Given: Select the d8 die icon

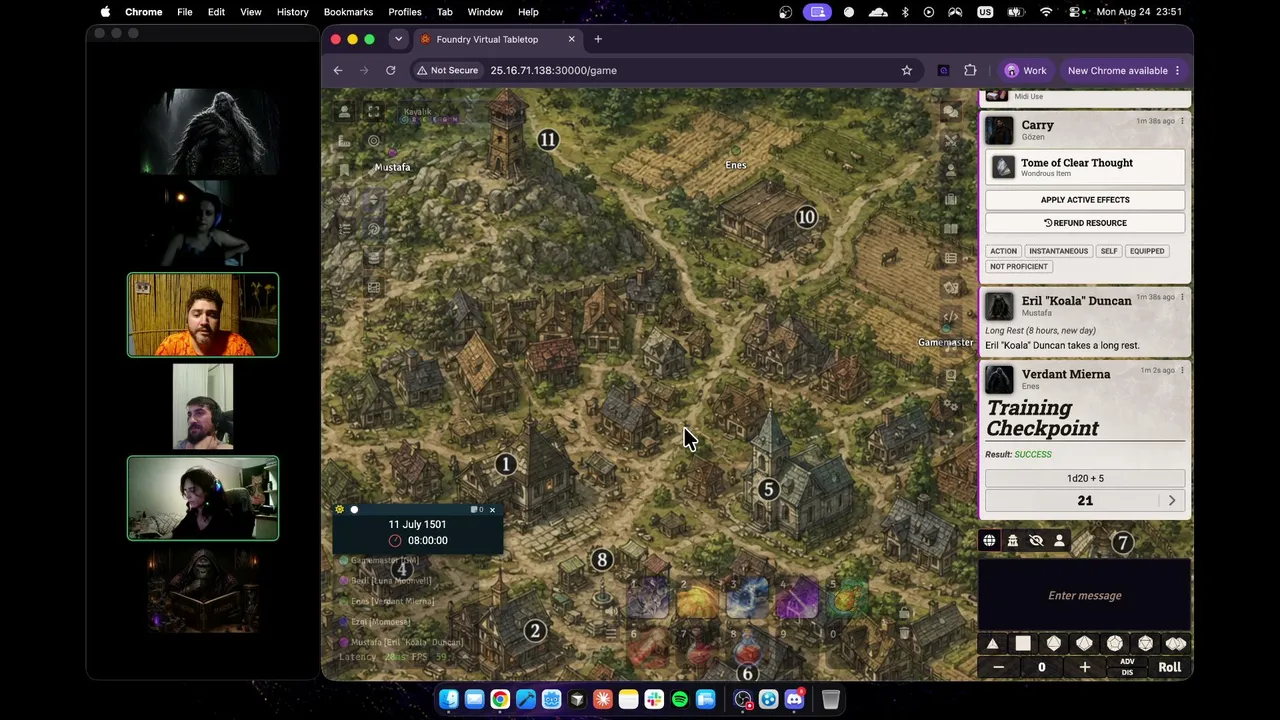Looking at the screenshot, I should [1054, 644].
